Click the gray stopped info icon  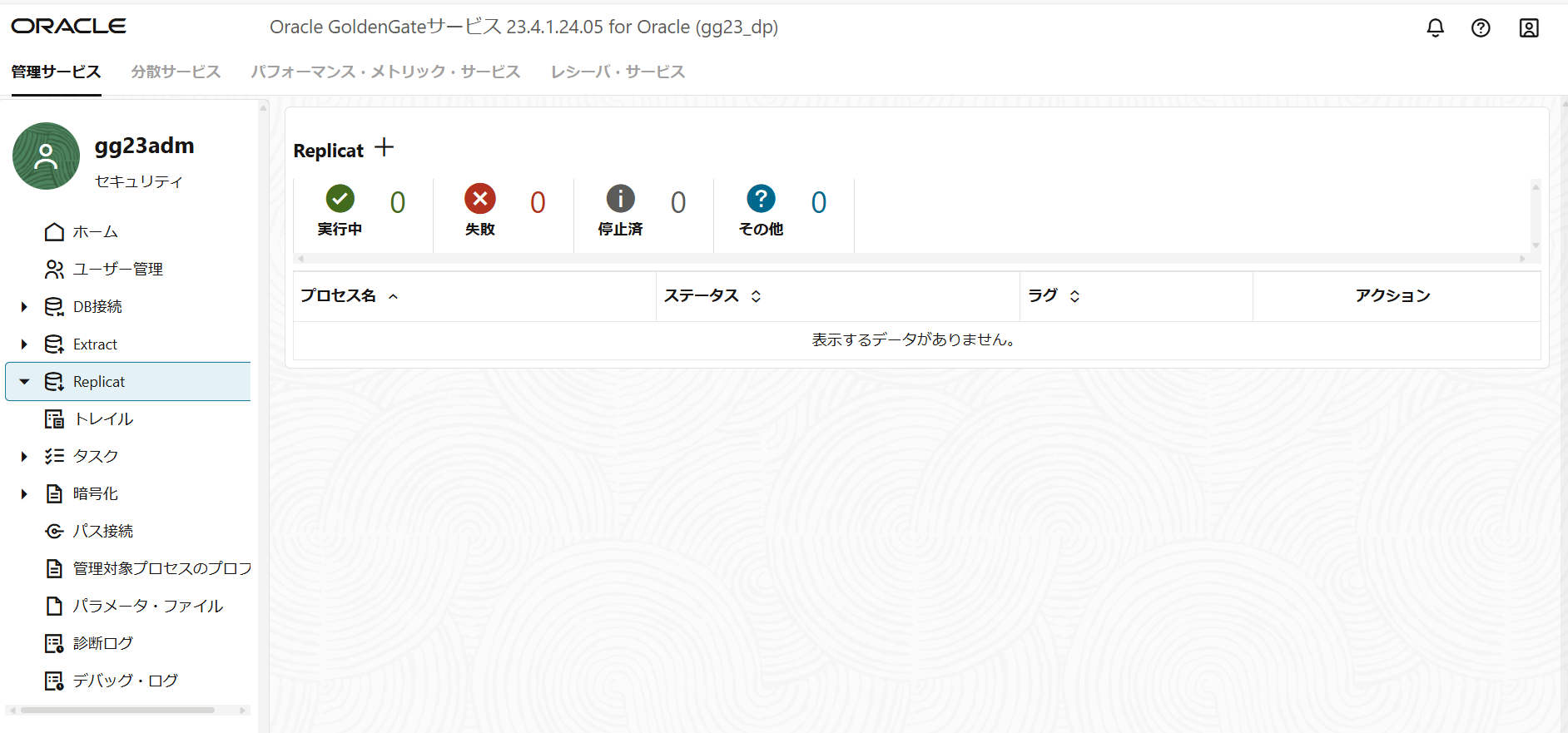tap(620, 199)
